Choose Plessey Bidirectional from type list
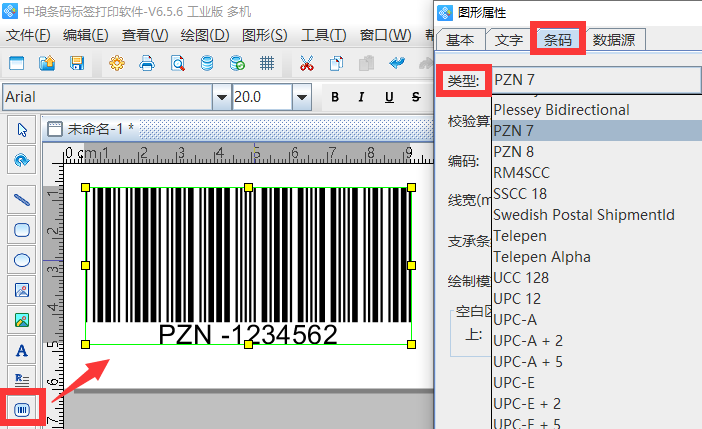Image resolution: width=702 pixels, height=429 pixels. pos(596,110)
